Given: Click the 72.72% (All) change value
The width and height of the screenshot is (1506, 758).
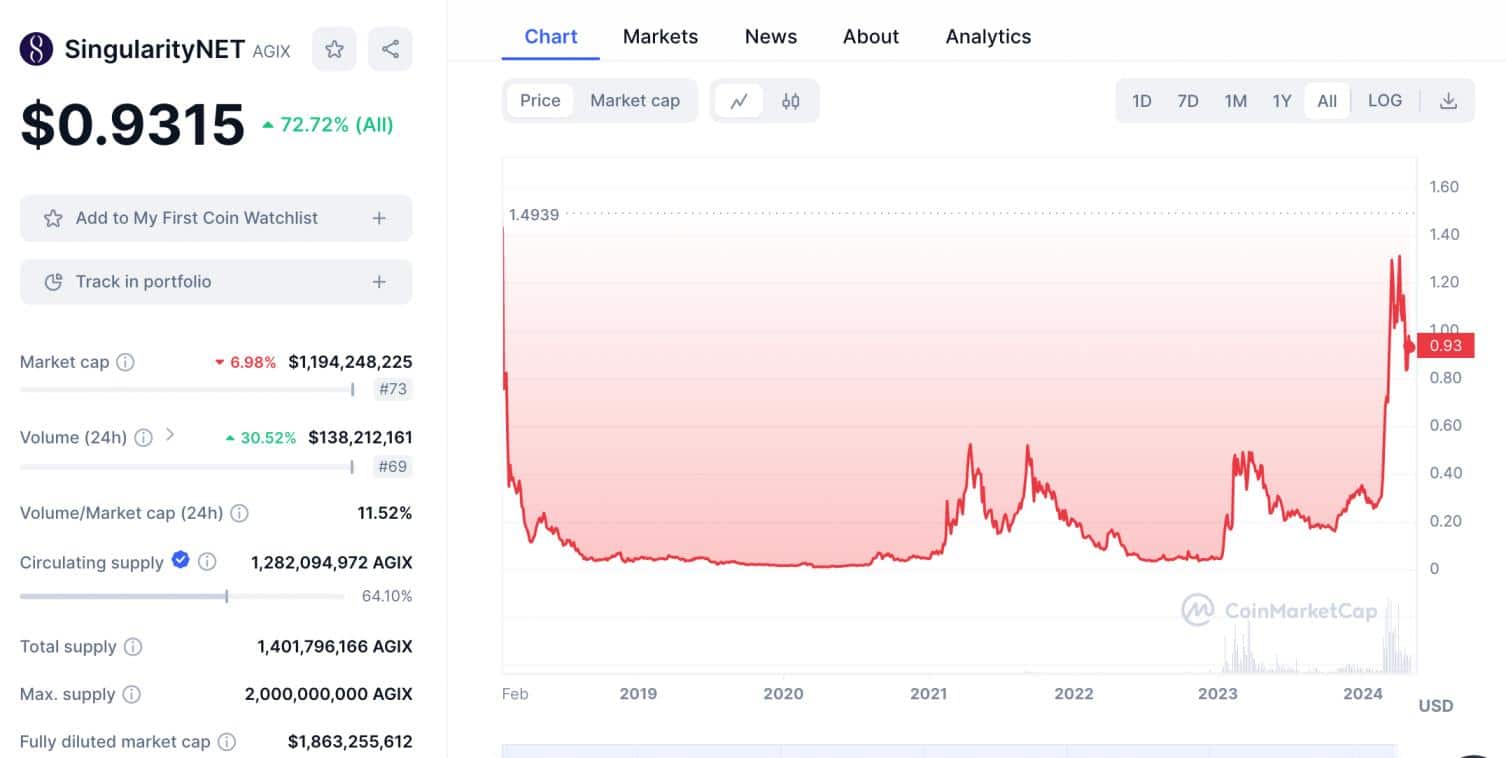Looking at the screenshot, I should (x=329, y=125).
